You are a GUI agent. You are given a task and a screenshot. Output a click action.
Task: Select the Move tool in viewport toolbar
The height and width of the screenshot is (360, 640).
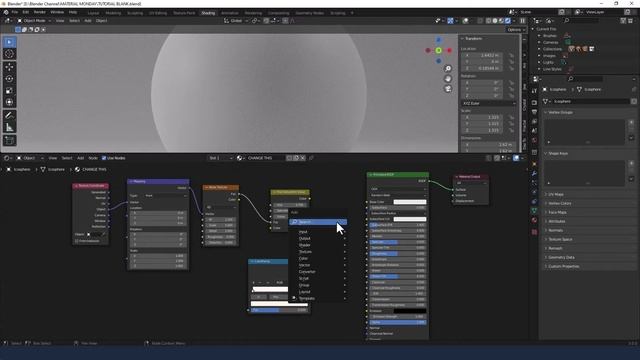click(10, 67)
